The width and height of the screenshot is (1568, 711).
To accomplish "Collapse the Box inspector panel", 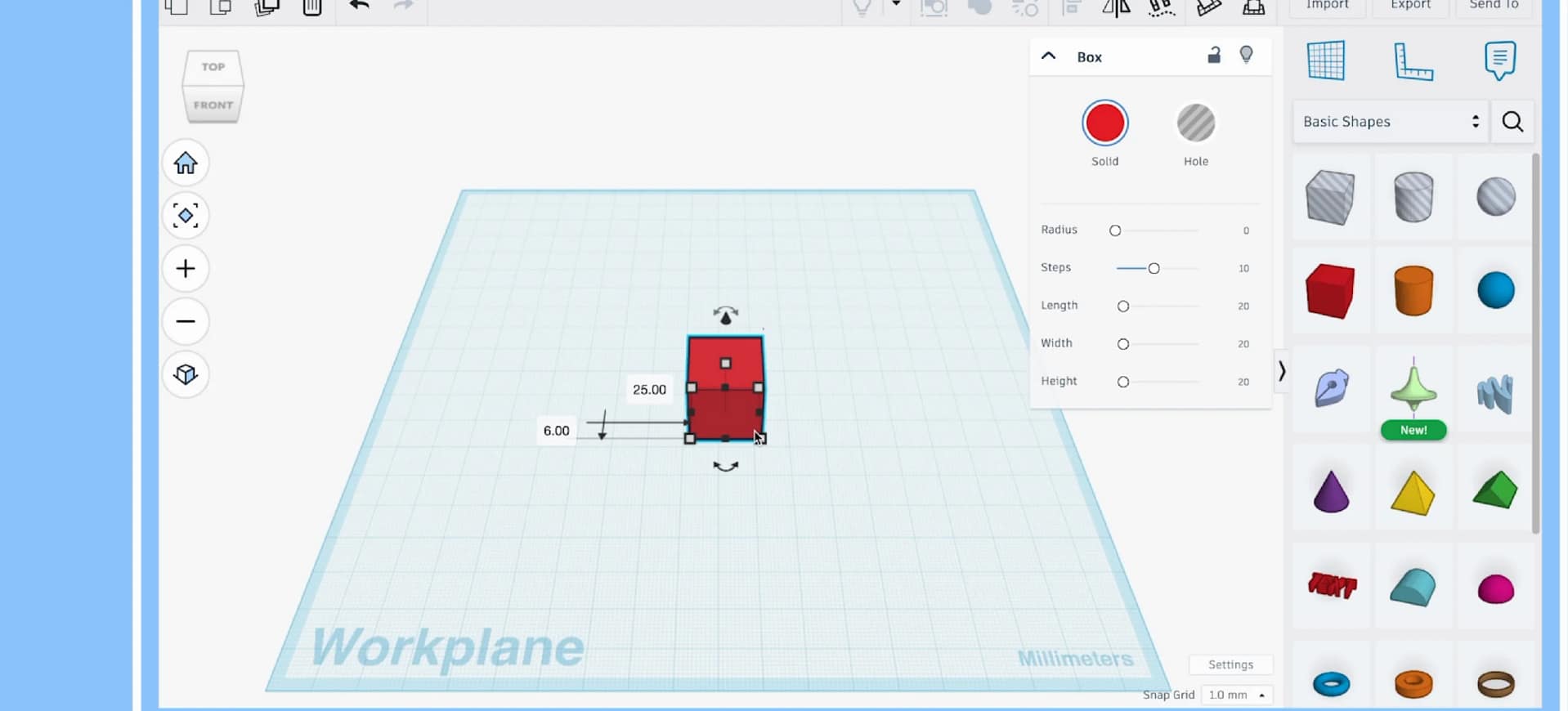I will 1048,56.
